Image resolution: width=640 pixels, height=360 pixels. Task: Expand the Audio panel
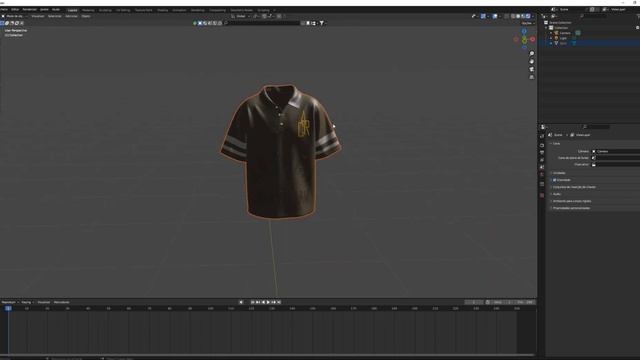point(557,194)
